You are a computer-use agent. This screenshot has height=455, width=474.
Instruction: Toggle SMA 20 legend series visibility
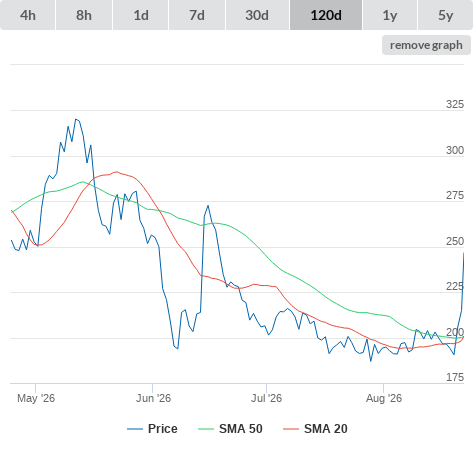click(x=315, y=429)
